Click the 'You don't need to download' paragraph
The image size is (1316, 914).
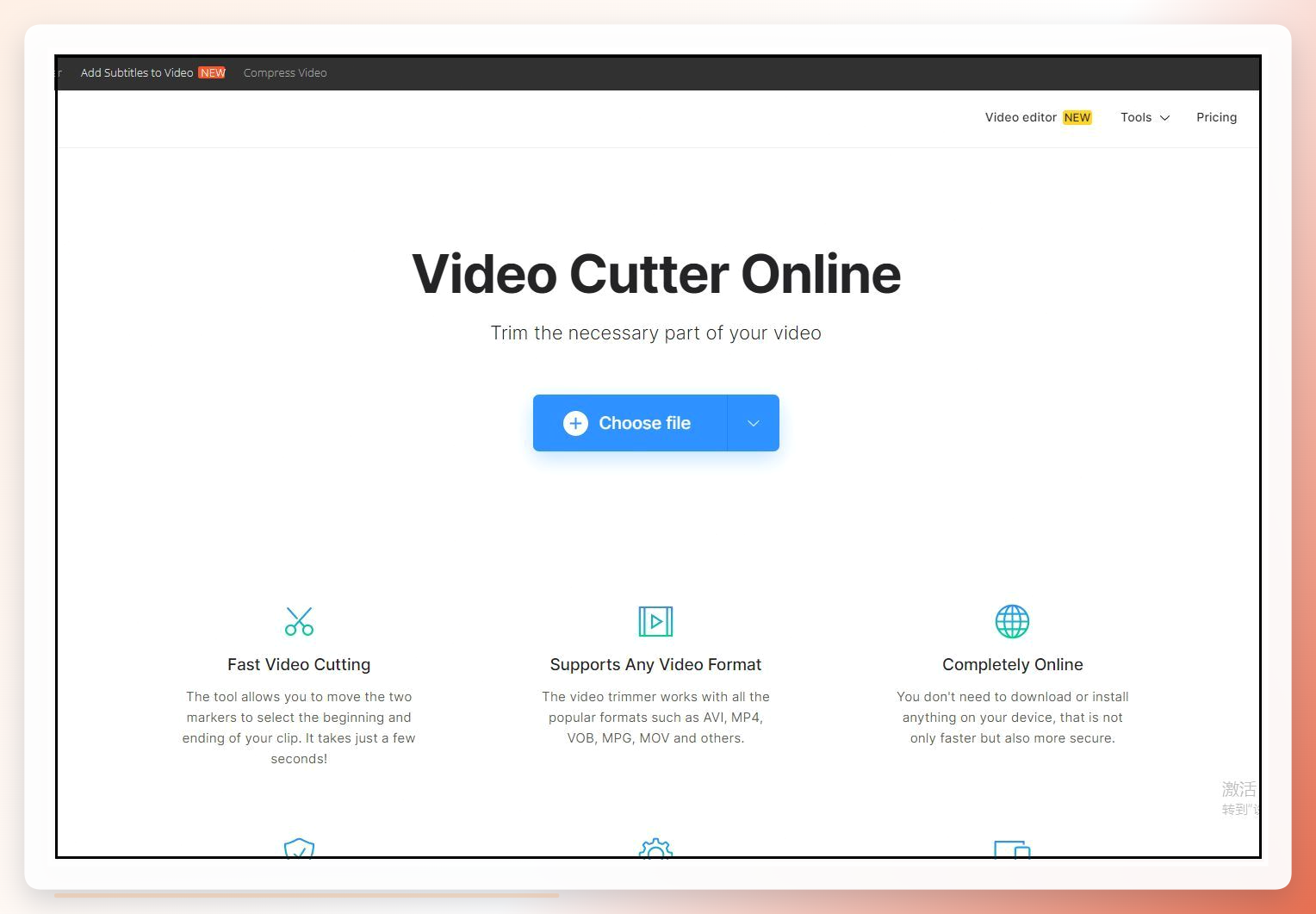1012,717
